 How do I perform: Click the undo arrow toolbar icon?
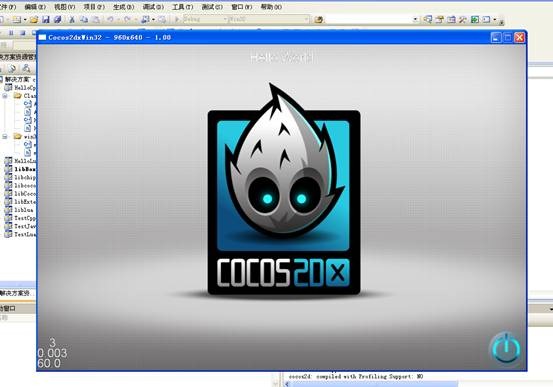click(x=110, y=19)
